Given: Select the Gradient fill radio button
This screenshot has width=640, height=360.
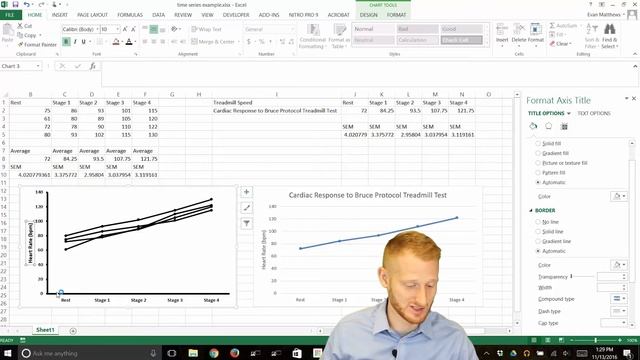Looking at the screenshot, I should [x=538, y=153].
